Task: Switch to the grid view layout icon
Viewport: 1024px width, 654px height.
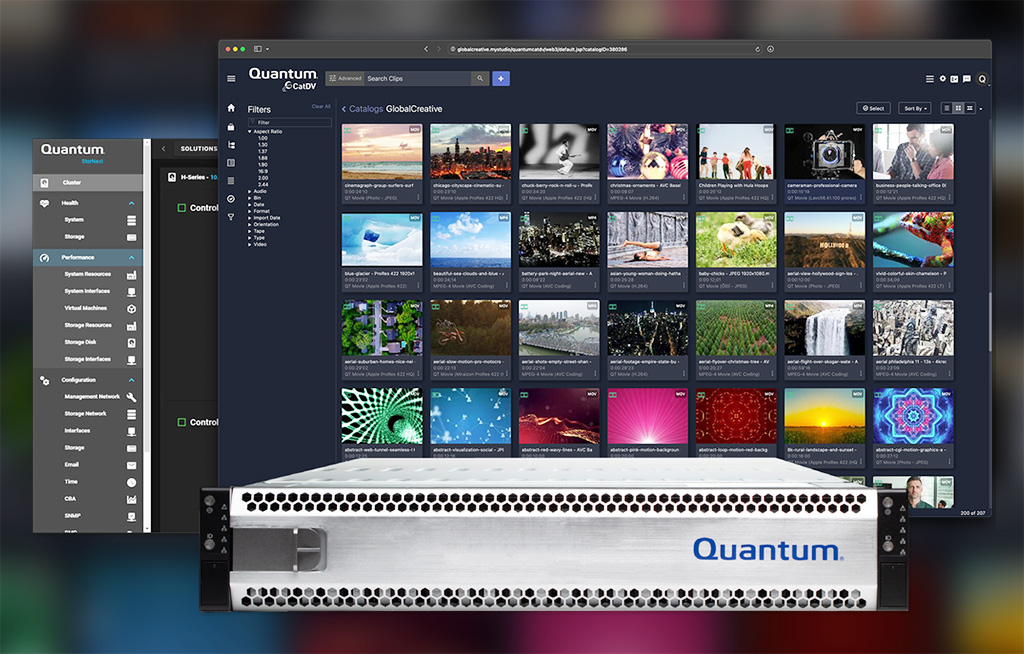Action: click(x=958, y=108)
